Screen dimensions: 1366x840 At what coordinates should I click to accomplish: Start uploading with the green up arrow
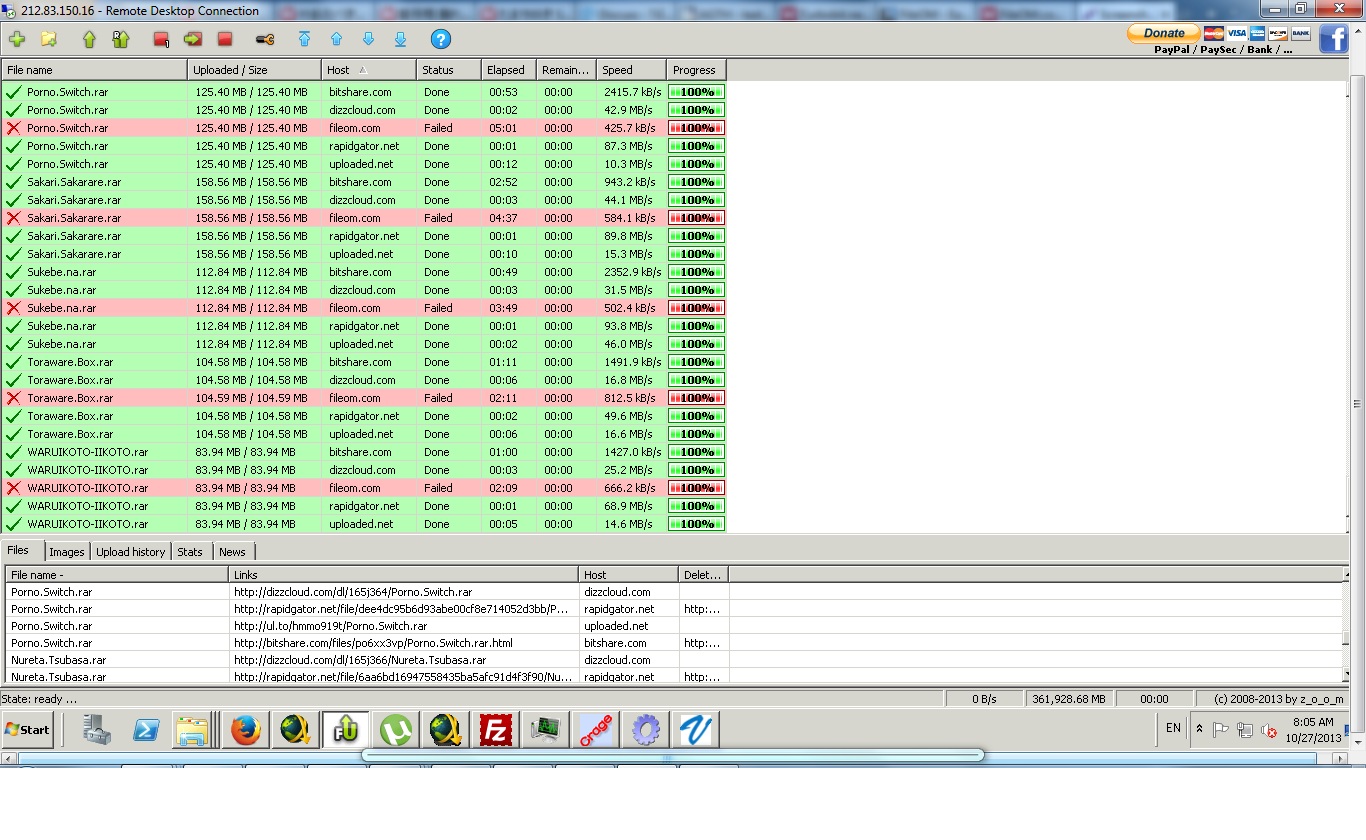click(x=89, y=39)
